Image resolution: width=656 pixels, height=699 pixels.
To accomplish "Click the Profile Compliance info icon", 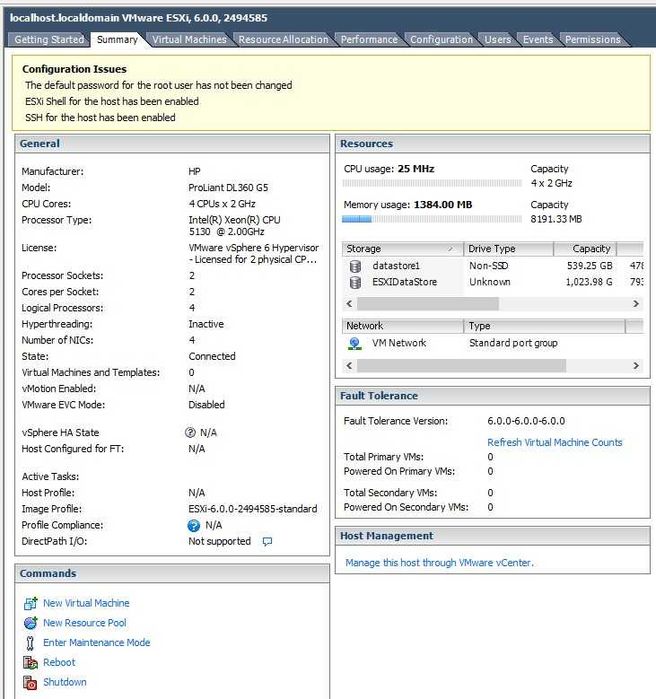I will pyautogui.click(x=193, y=526).
